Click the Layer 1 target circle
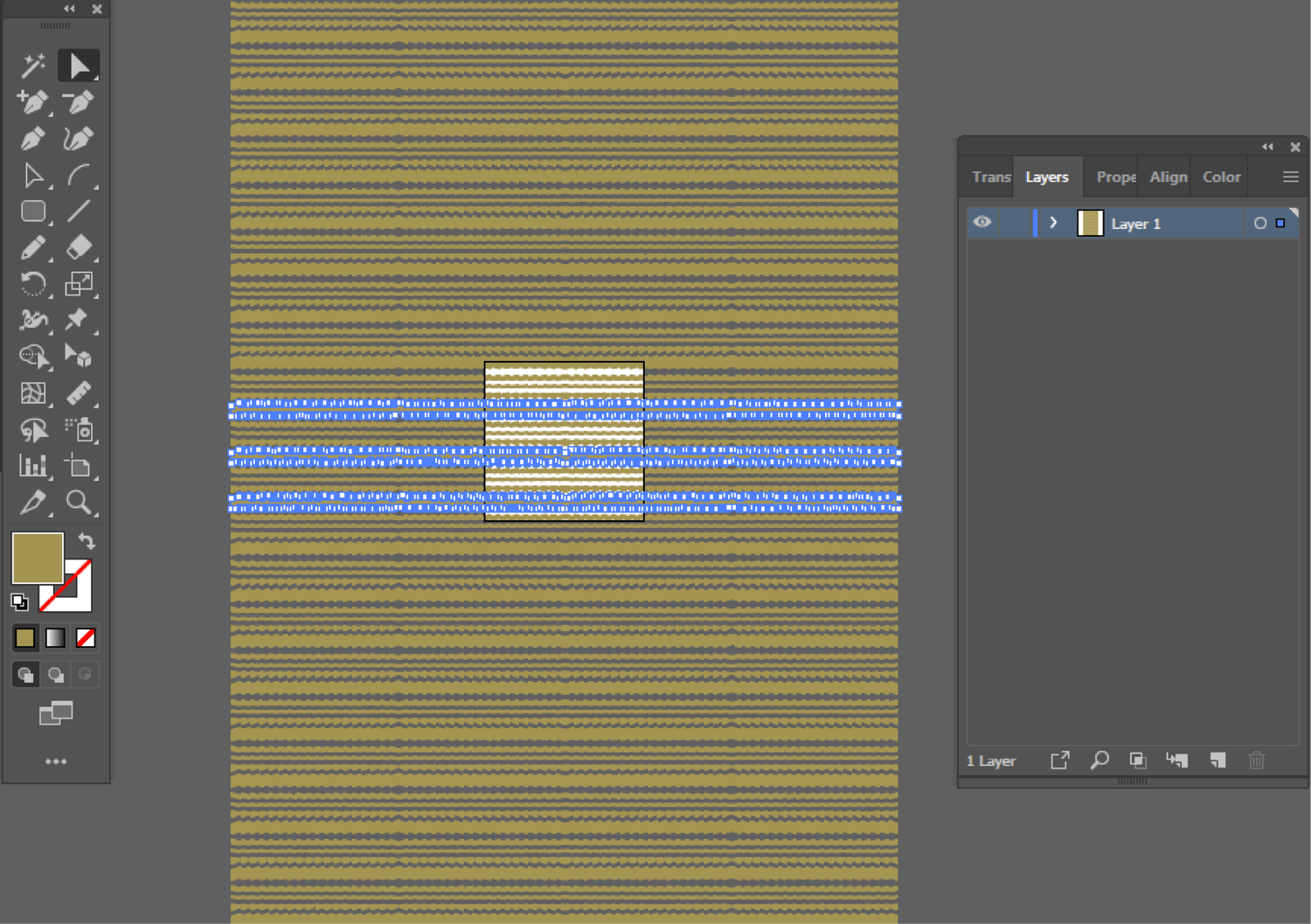Screen dimensions: 1311x924 point(1260,224)
